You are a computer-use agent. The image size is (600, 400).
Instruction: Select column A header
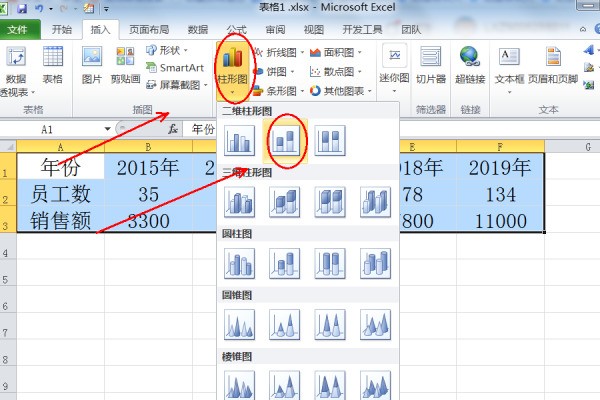[x=60, y=147]
